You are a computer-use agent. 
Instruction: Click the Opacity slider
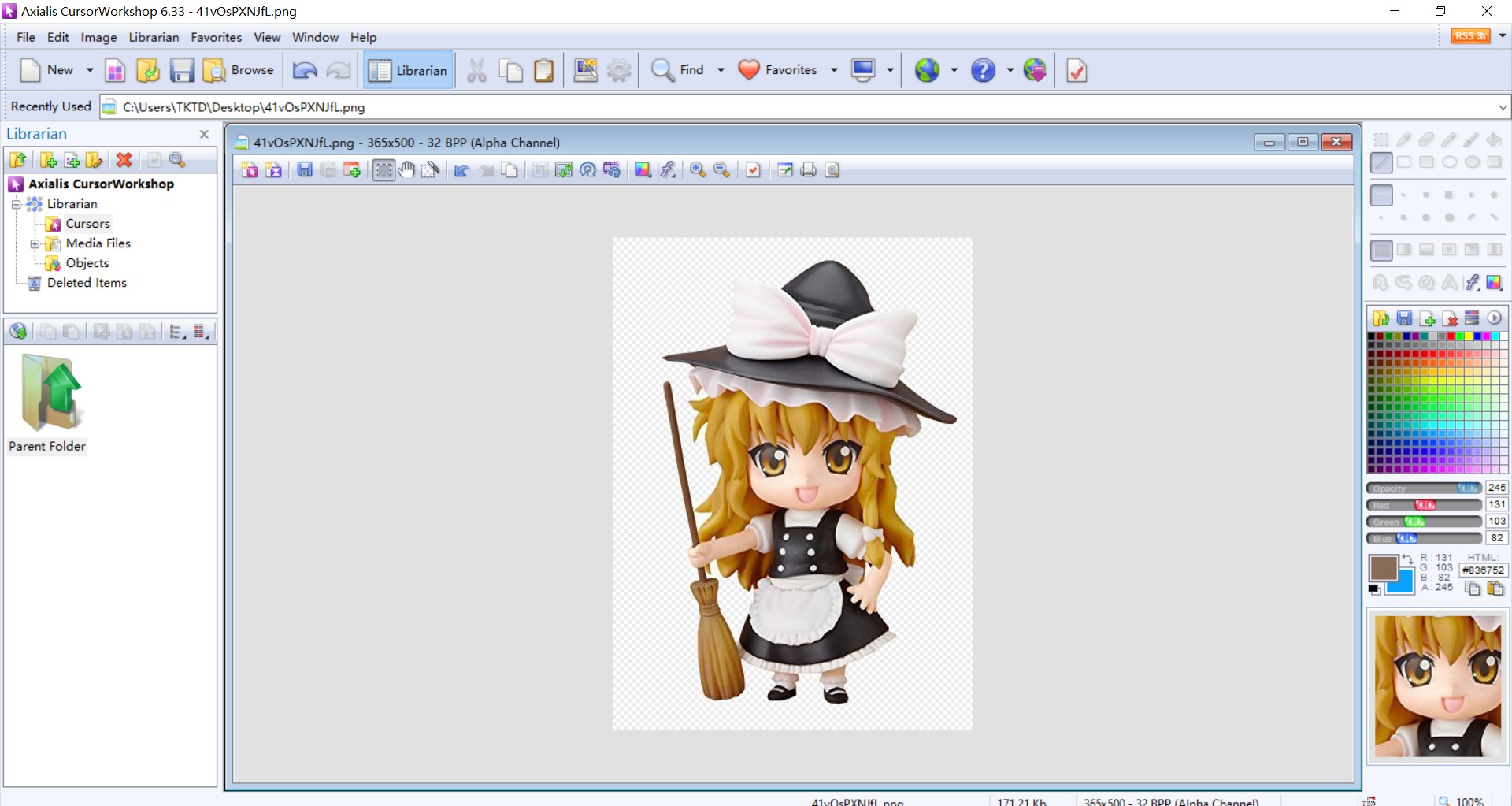coord(1423,488)
